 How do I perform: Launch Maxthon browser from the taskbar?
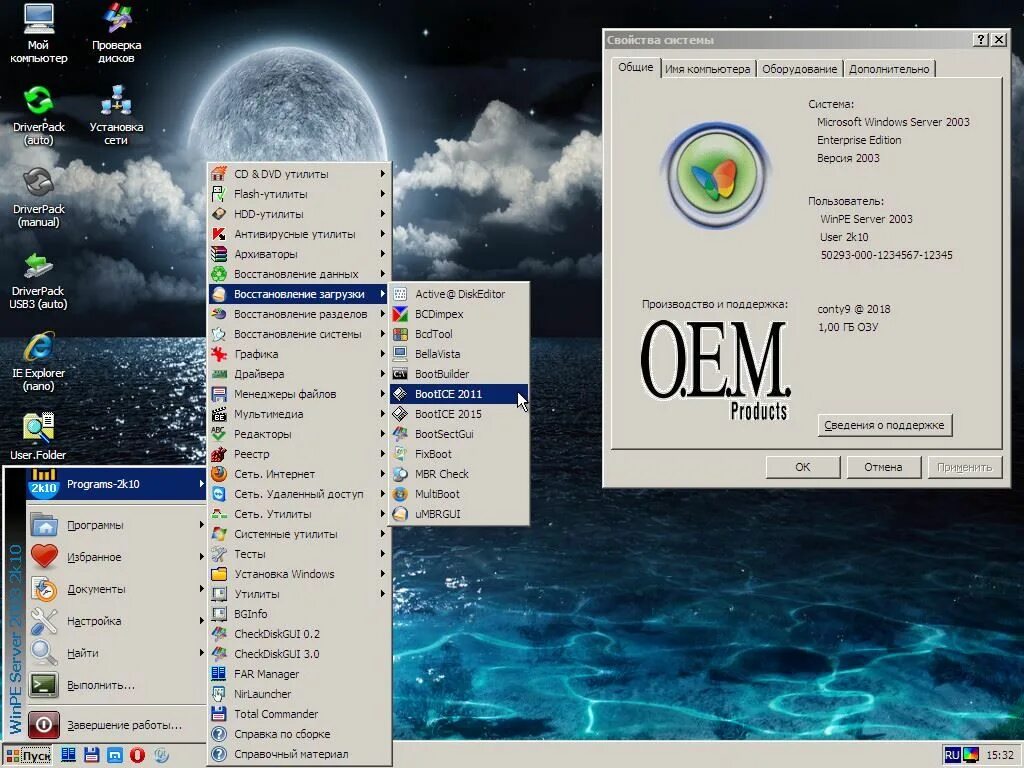click(114, 755)
